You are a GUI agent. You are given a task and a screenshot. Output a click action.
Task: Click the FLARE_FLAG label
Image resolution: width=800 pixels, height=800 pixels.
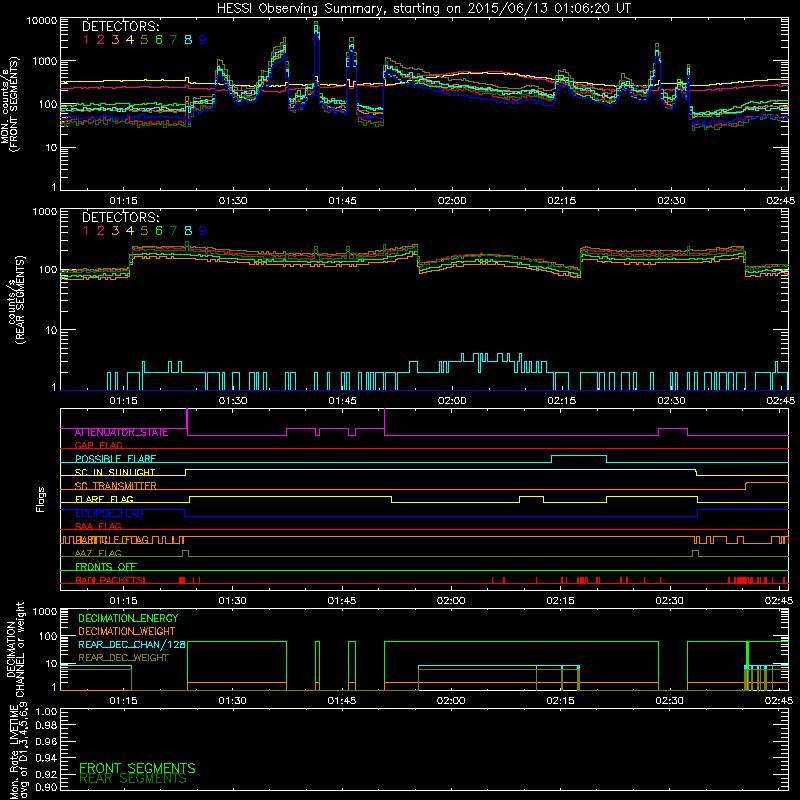tap(104, 499)
